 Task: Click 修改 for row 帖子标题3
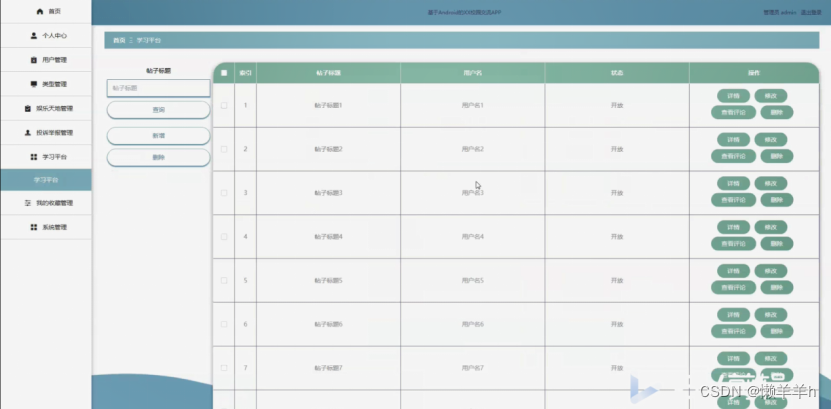[x=771, y=183]
